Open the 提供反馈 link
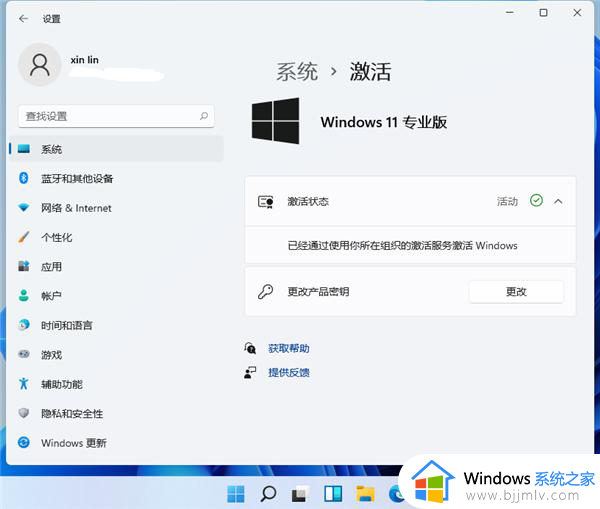Screen dimensions: 600x509 [x=289, y=372]
